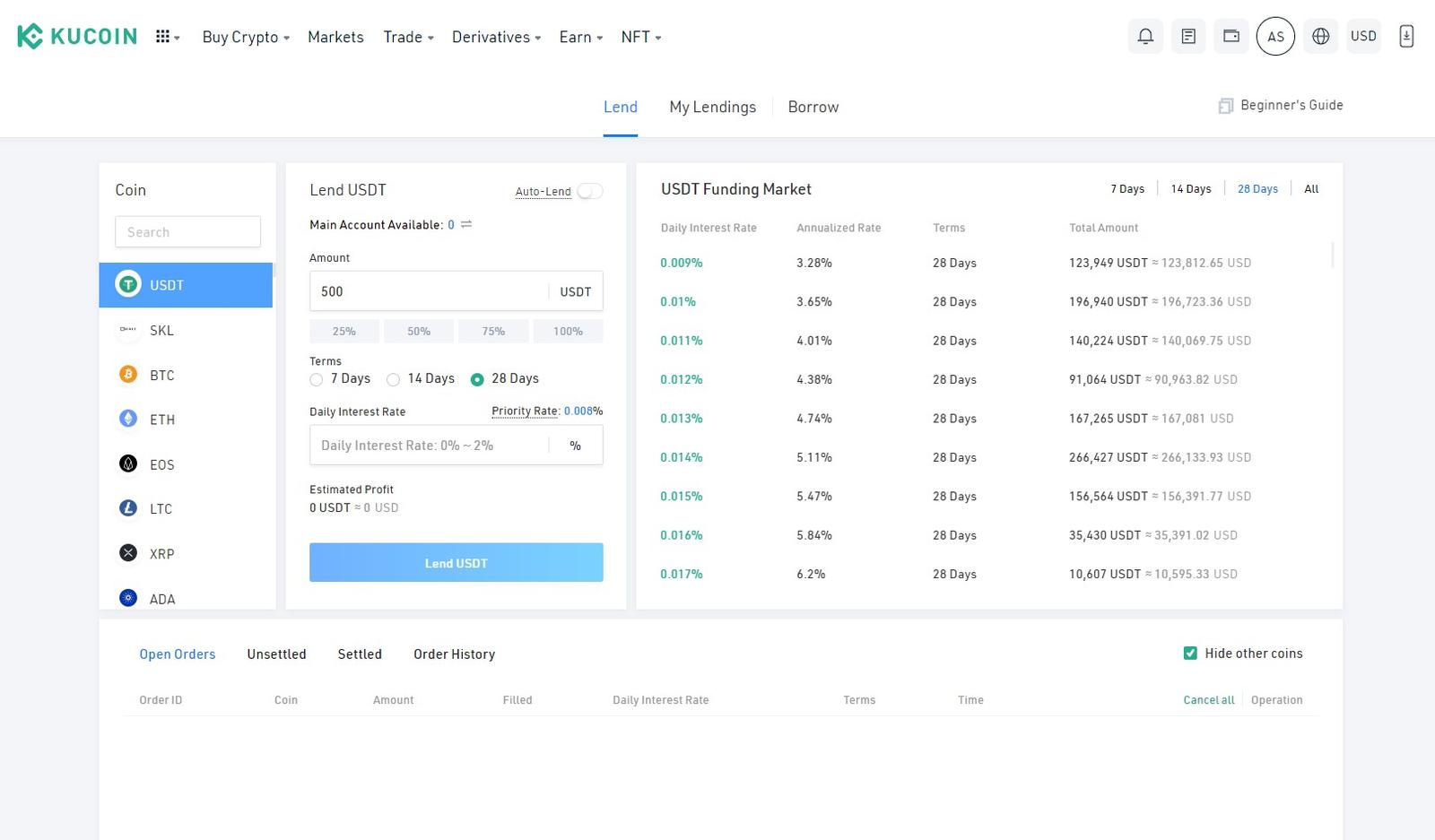Image resolution: width=1435 pixels, height=840 pixels.
Task: Open the language globe icon
Action: point(1320,37)
